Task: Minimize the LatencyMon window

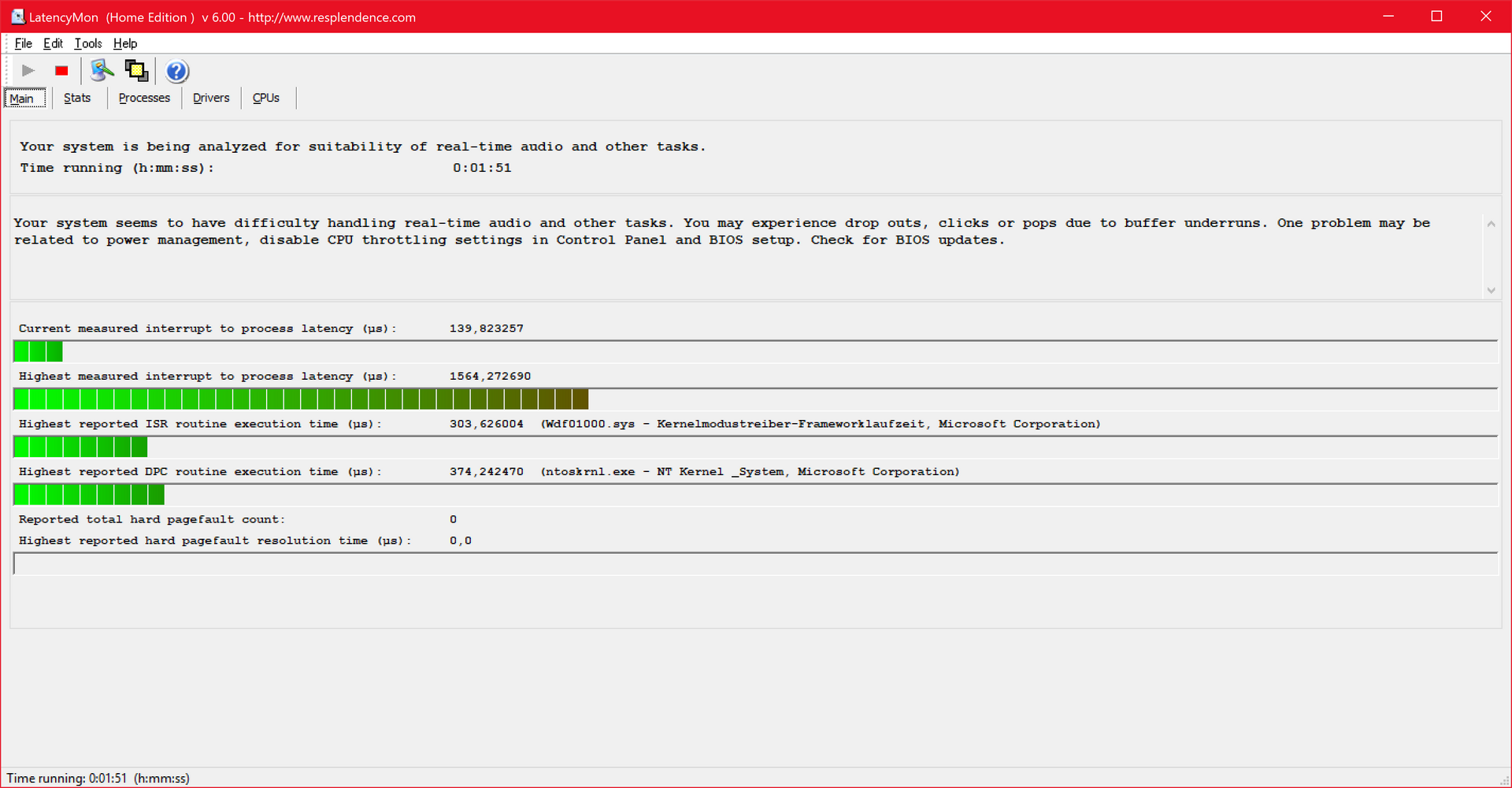Action: [x=1388, y=17]
